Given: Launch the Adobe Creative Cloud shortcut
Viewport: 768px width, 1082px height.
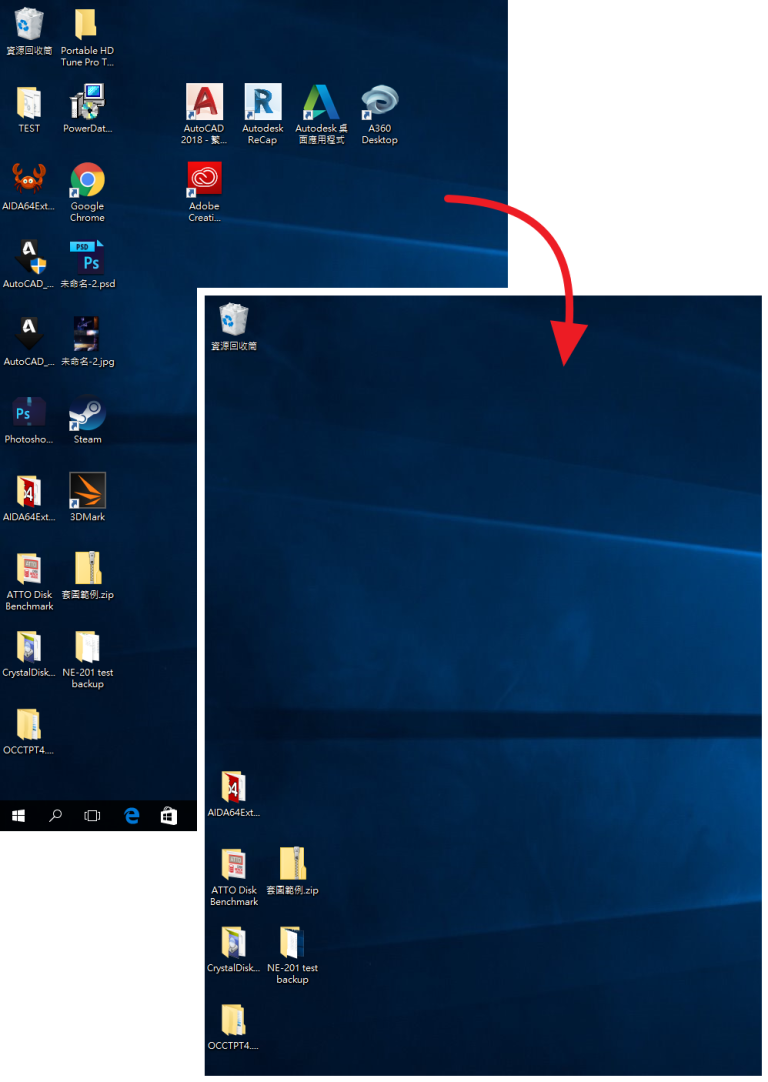Looking at the screenshot, I should click(x=204, y=180).
